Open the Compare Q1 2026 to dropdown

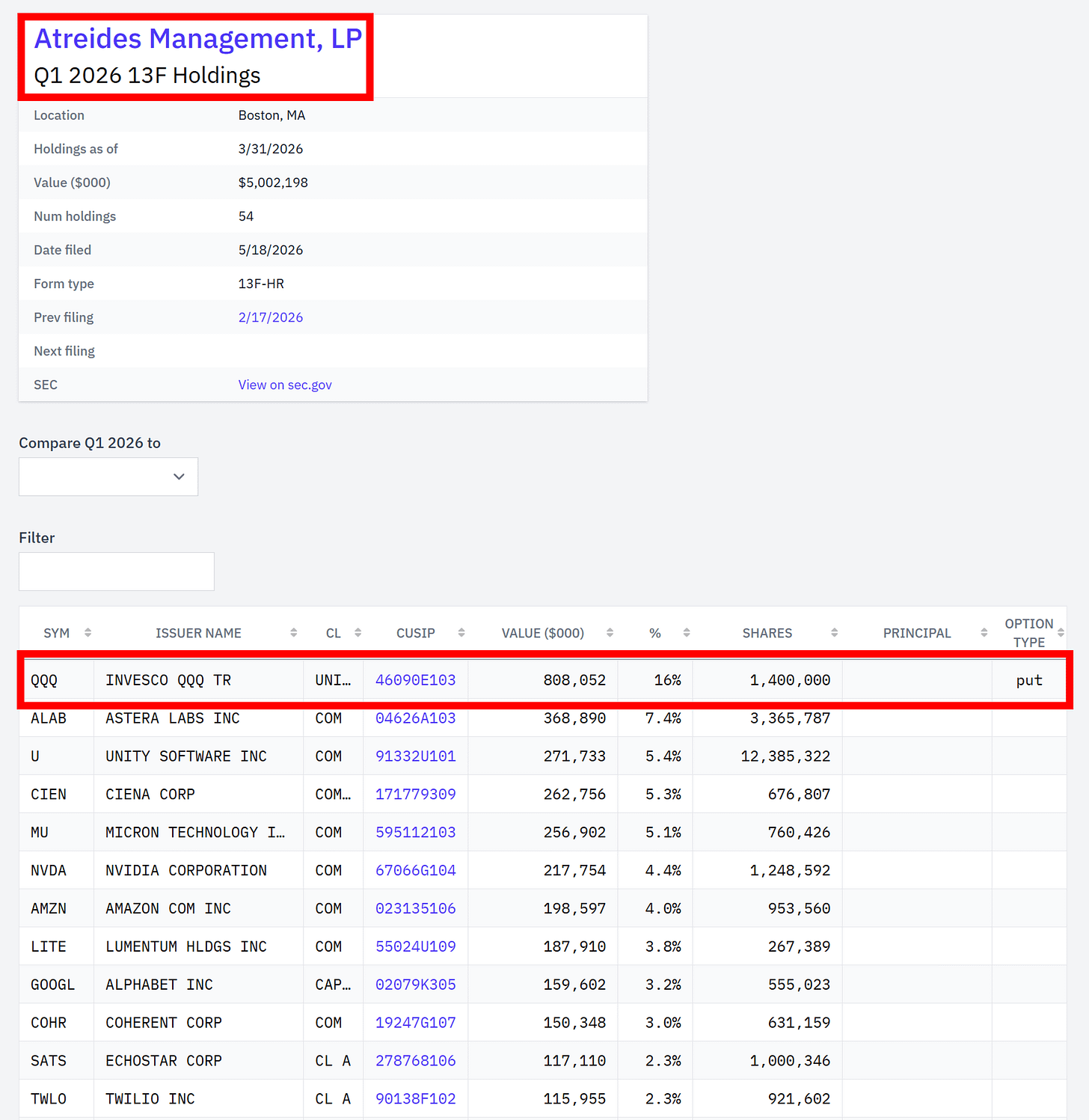pyautogui.click(x=108, y=477)
